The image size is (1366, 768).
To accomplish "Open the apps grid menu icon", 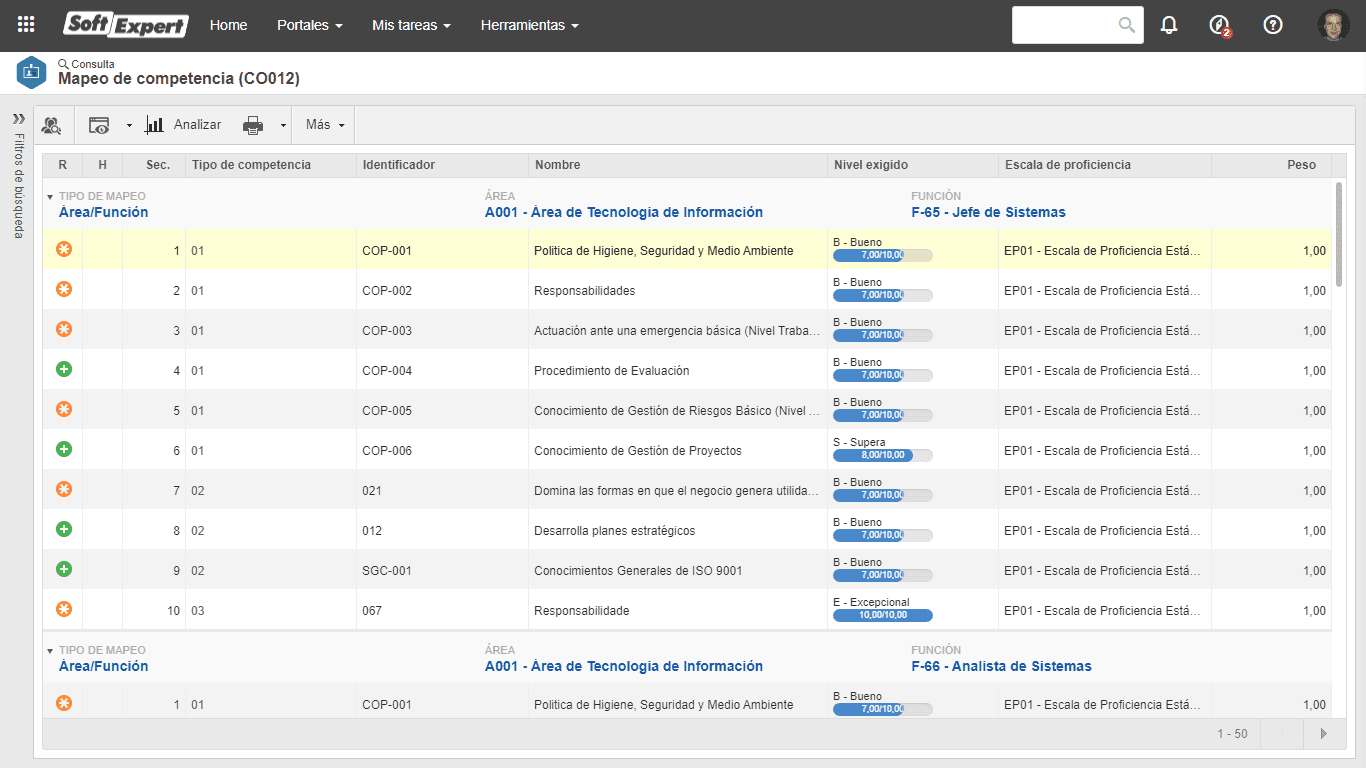I will [27, 25].
